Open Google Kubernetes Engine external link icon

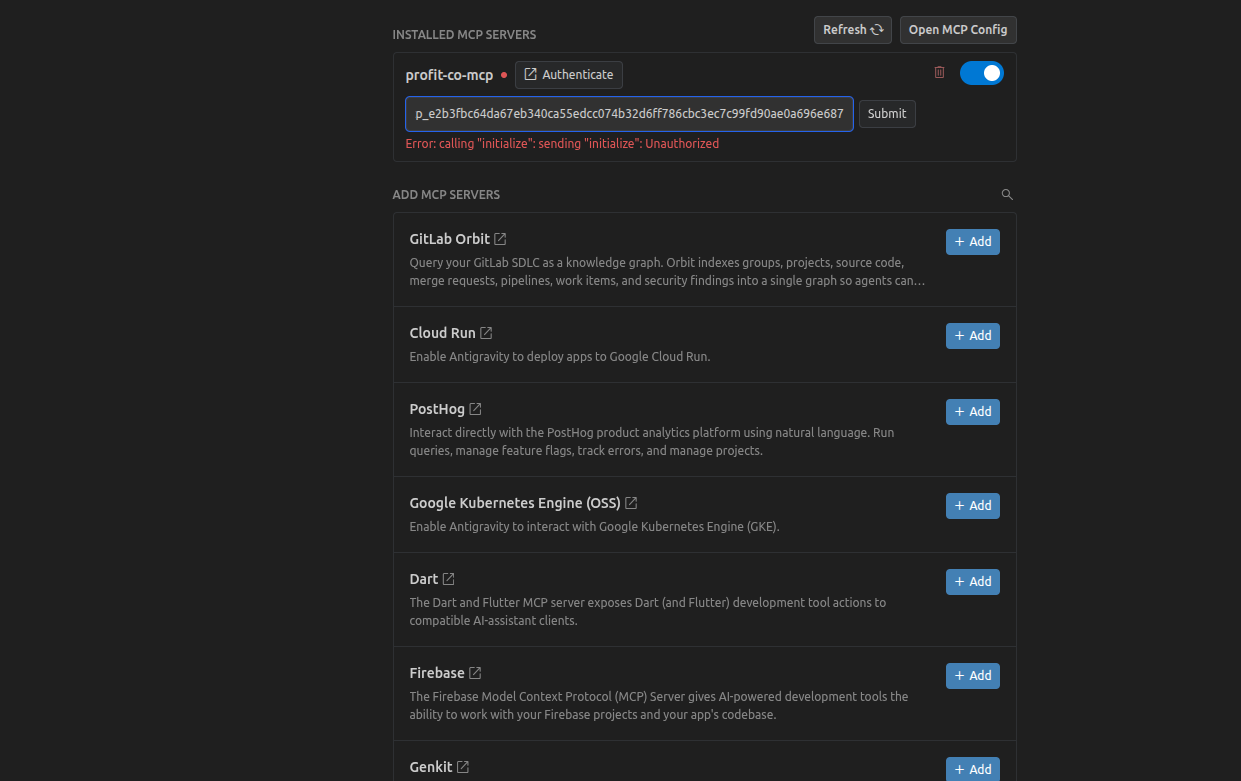pyautogui.click(x=631, y=503)
